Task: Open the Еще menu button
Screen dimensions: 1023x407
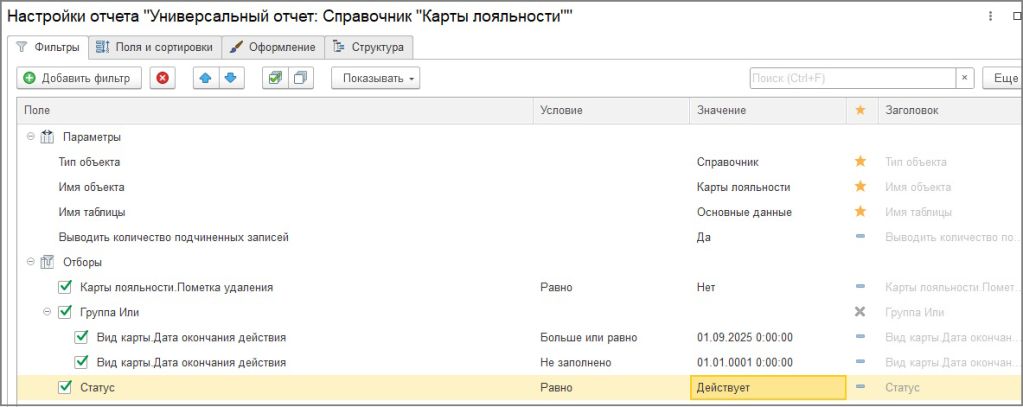Action: pyautogui.click(x=1002, y=78)
